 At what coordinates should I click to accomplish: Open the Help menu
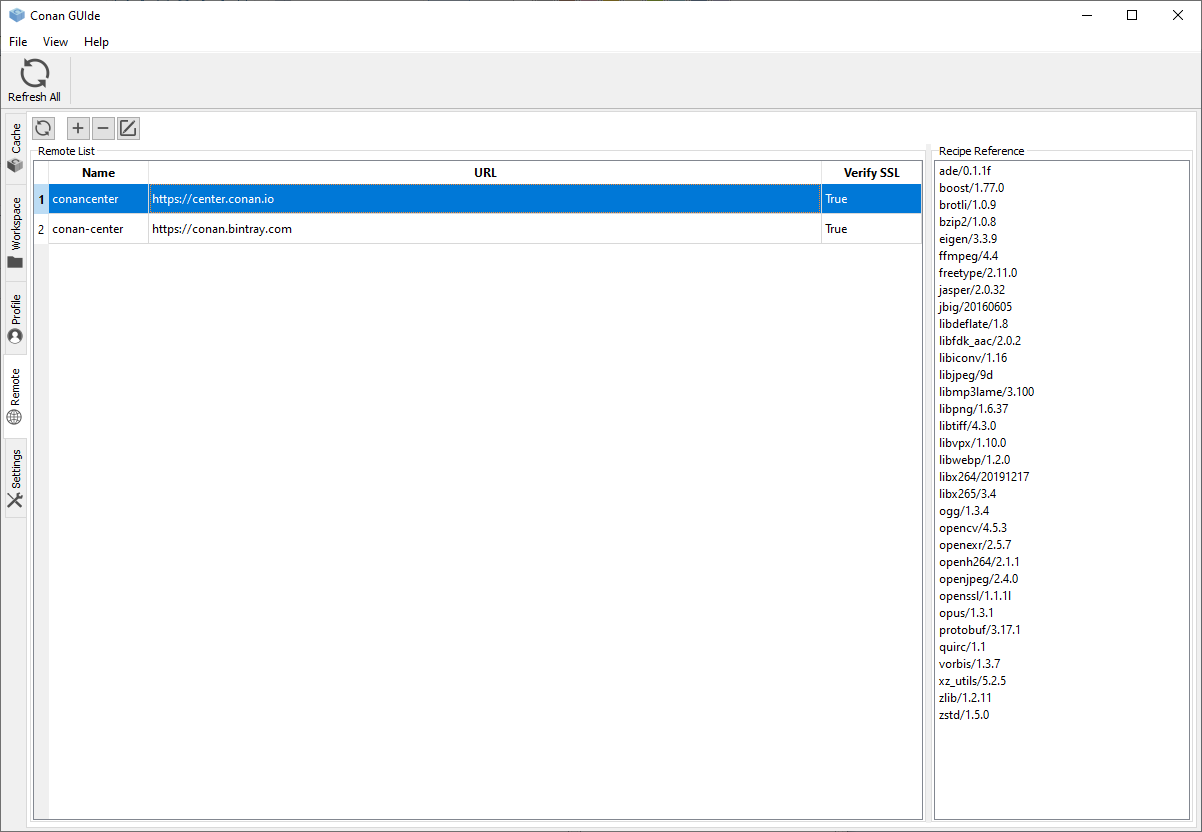96,42
